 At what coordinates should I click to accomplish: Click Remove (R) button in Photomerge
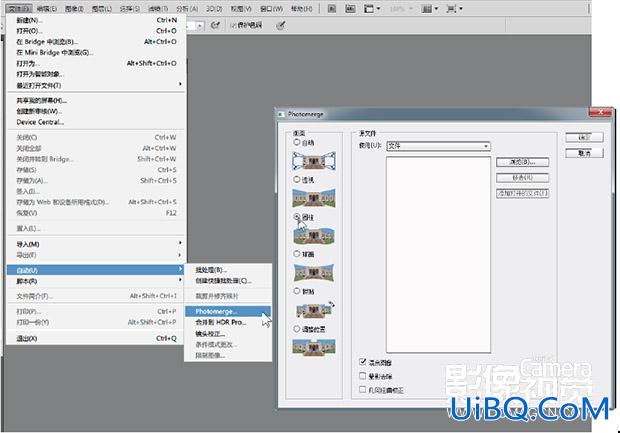coord(522,178)
